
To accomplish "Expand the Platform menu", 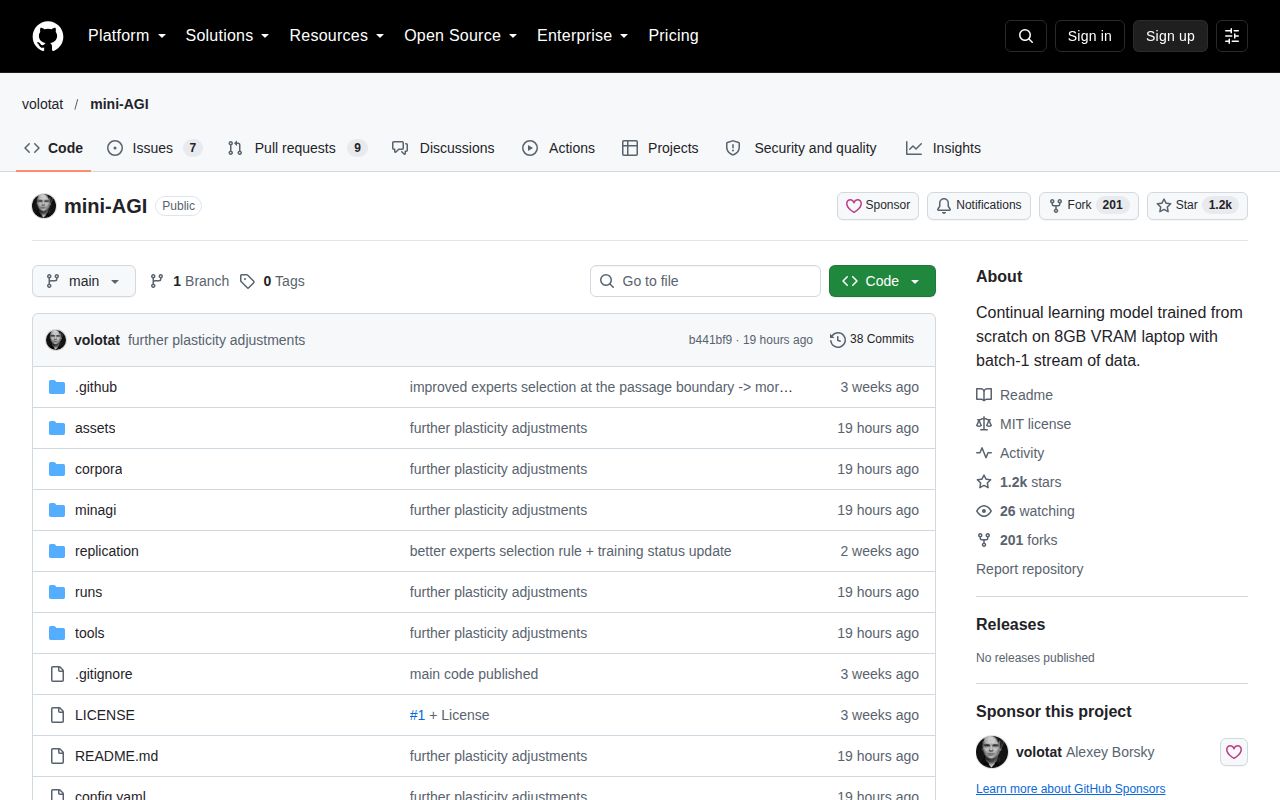I will tap(127, 36).
